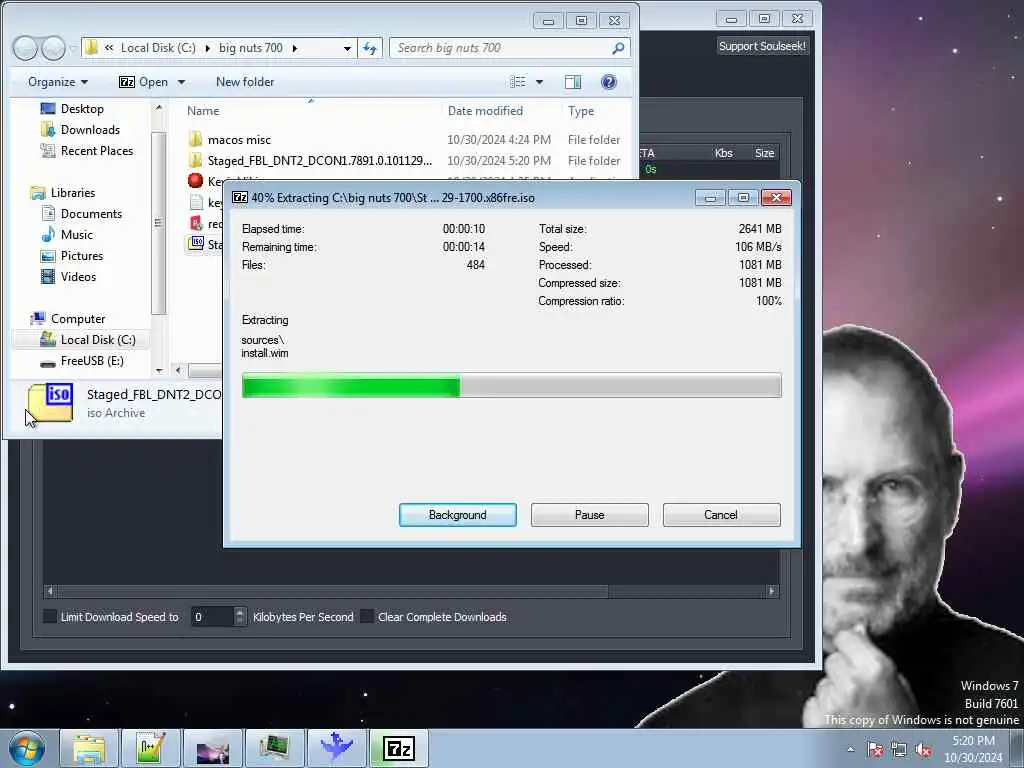Select Downloads in navigation pane
The image size is (1024, 768).
[x=80, y=129]
